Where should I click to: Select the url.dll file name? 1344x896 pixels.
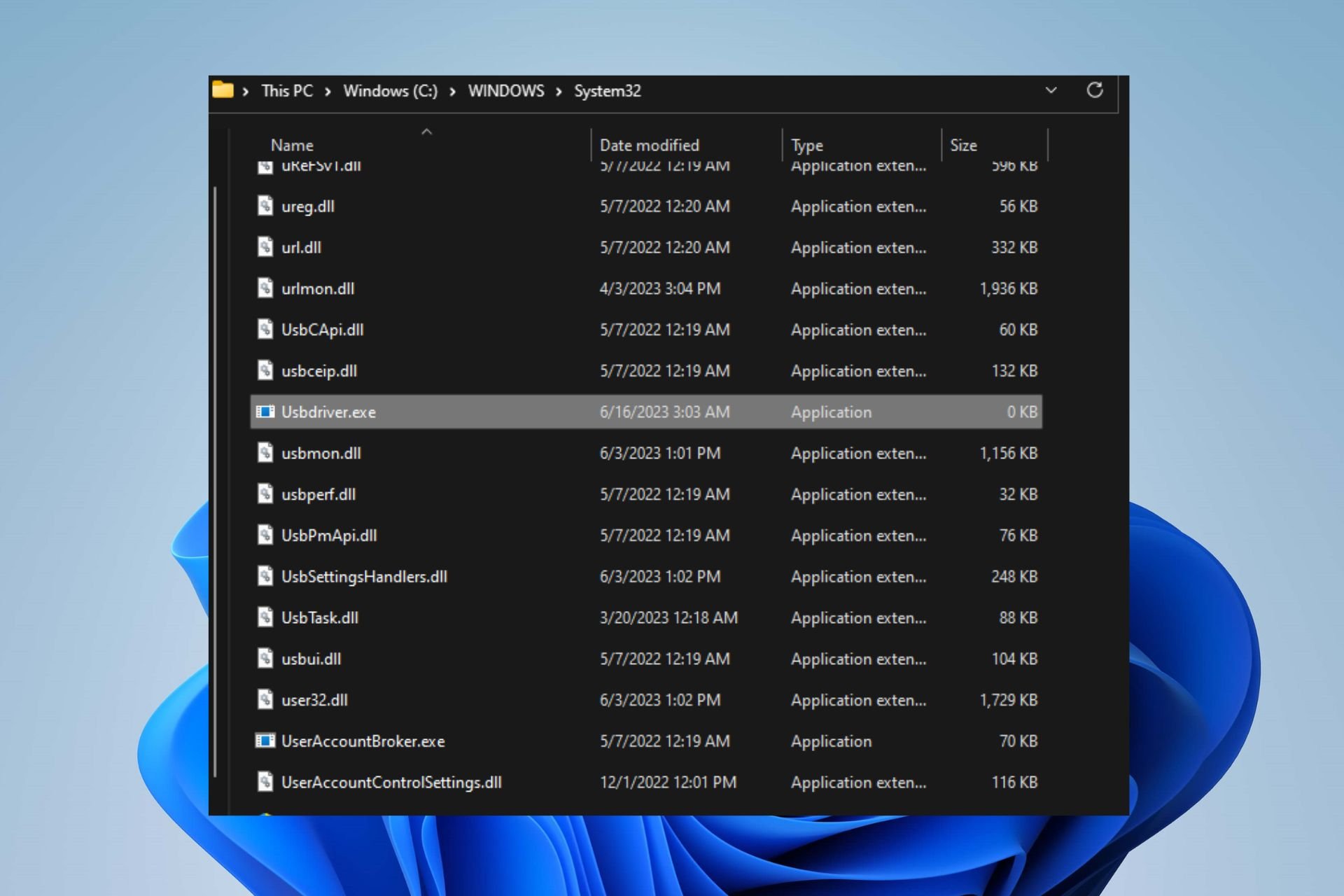301,247
